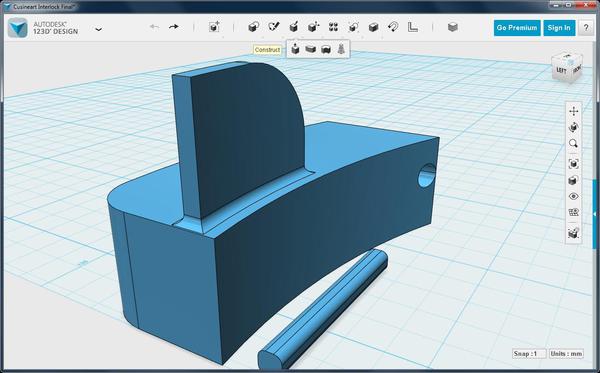Click the LEFT face of the view cube
This screenshot has height=373, width=600.
561,70
